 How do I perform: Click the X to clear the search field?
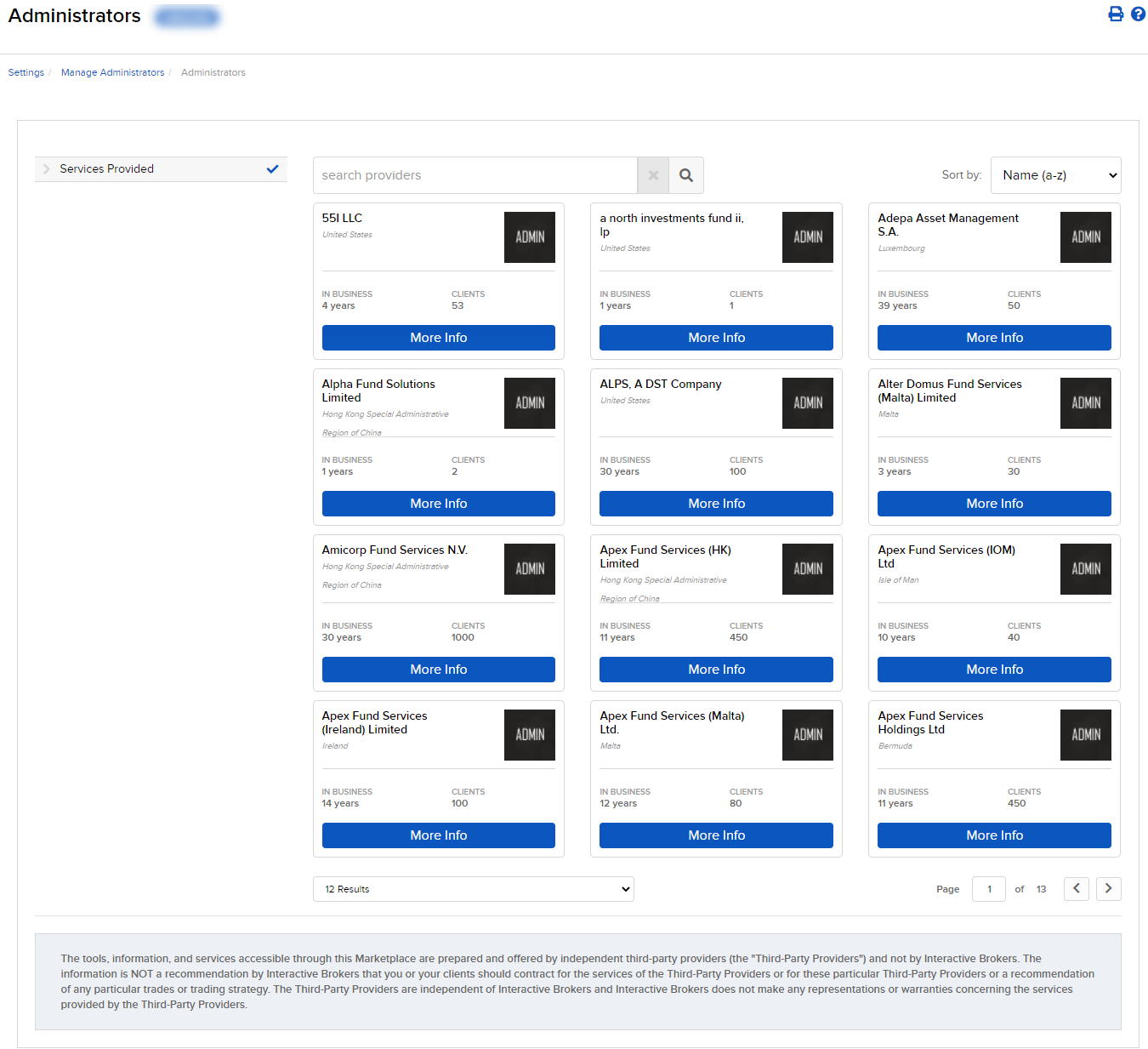[x=653, y=175]
